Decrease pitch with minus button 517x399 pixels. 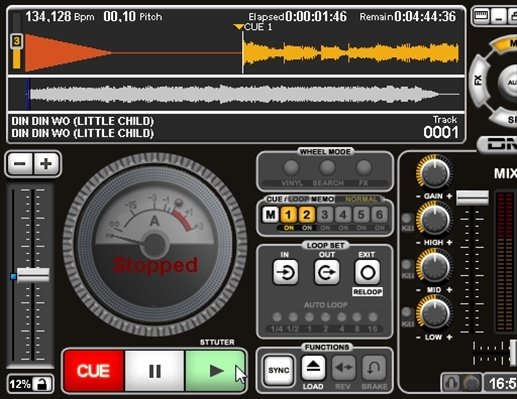coord(20,163)
